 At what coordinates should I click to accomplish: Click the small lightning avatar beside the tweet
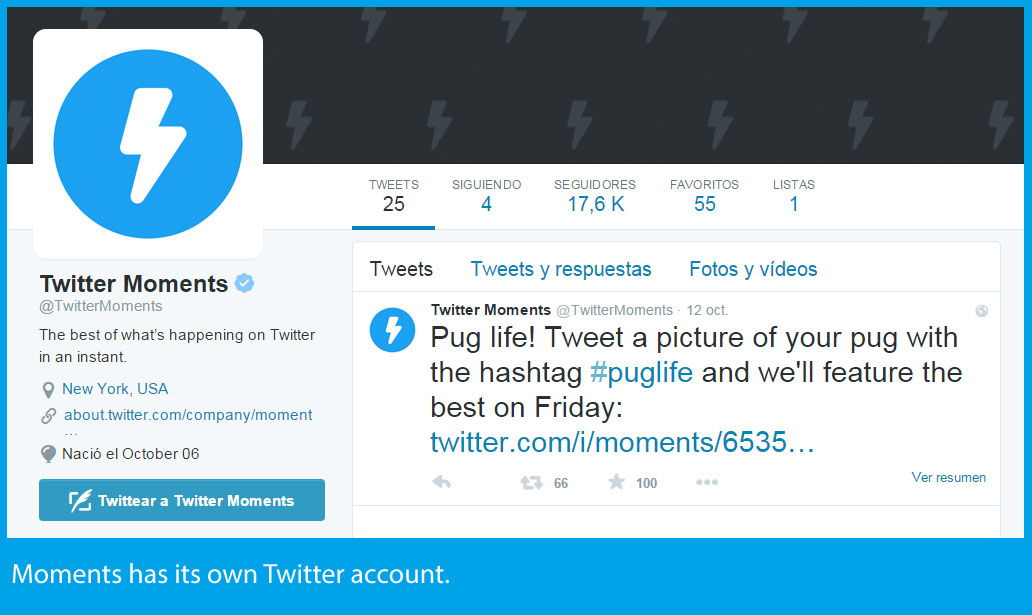(392, 330)
